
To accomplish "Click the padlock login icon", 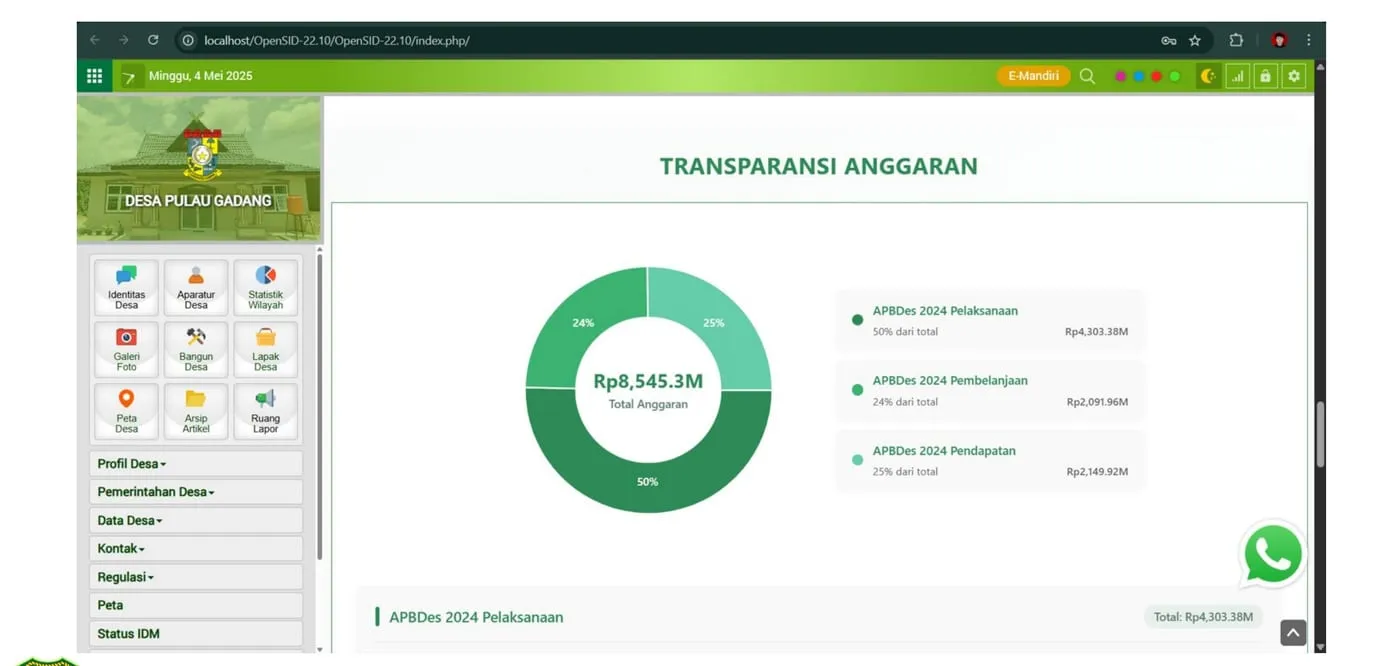I will (x=1266, y=76).
